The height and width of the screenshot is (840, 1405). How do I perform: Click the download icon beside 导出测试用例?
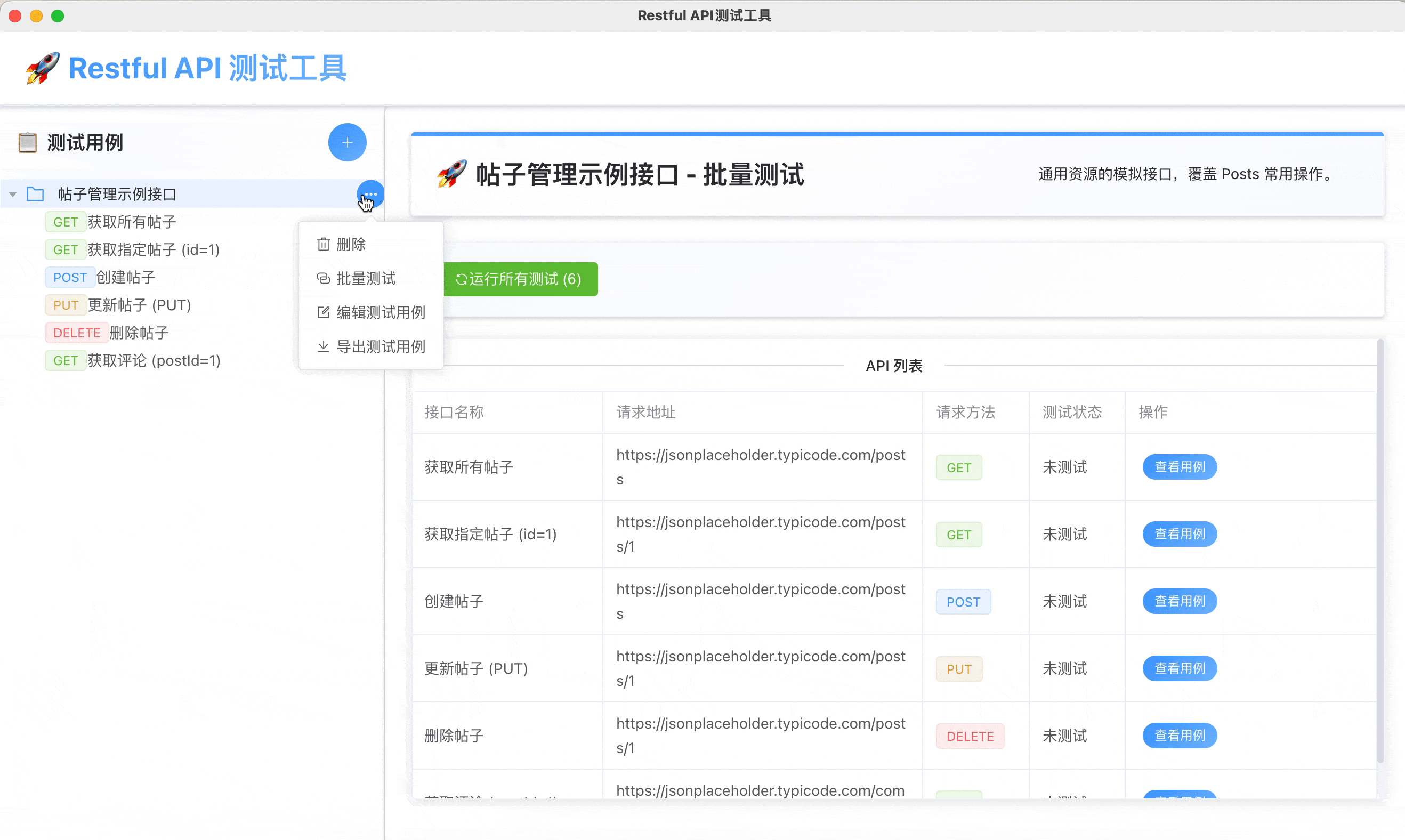pyautogui.click(x=322, y=346)
